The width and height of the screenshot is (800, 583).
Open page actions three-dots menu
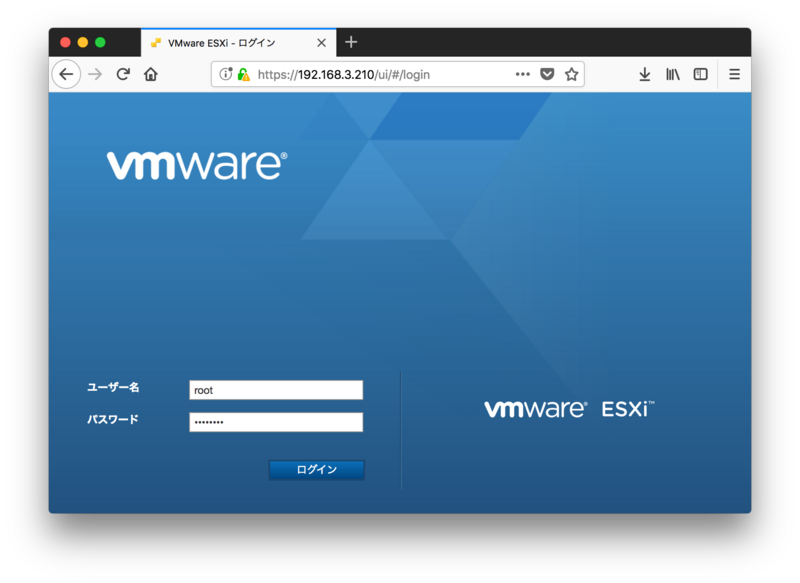click(522, 74)
